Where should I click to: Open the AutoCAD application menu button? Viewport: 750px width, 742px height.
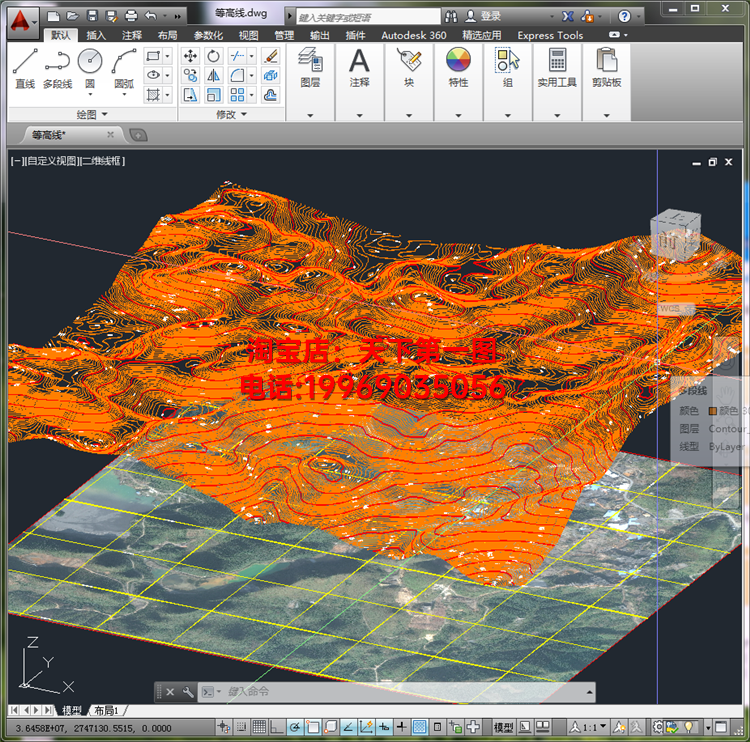tap(22, 22)
